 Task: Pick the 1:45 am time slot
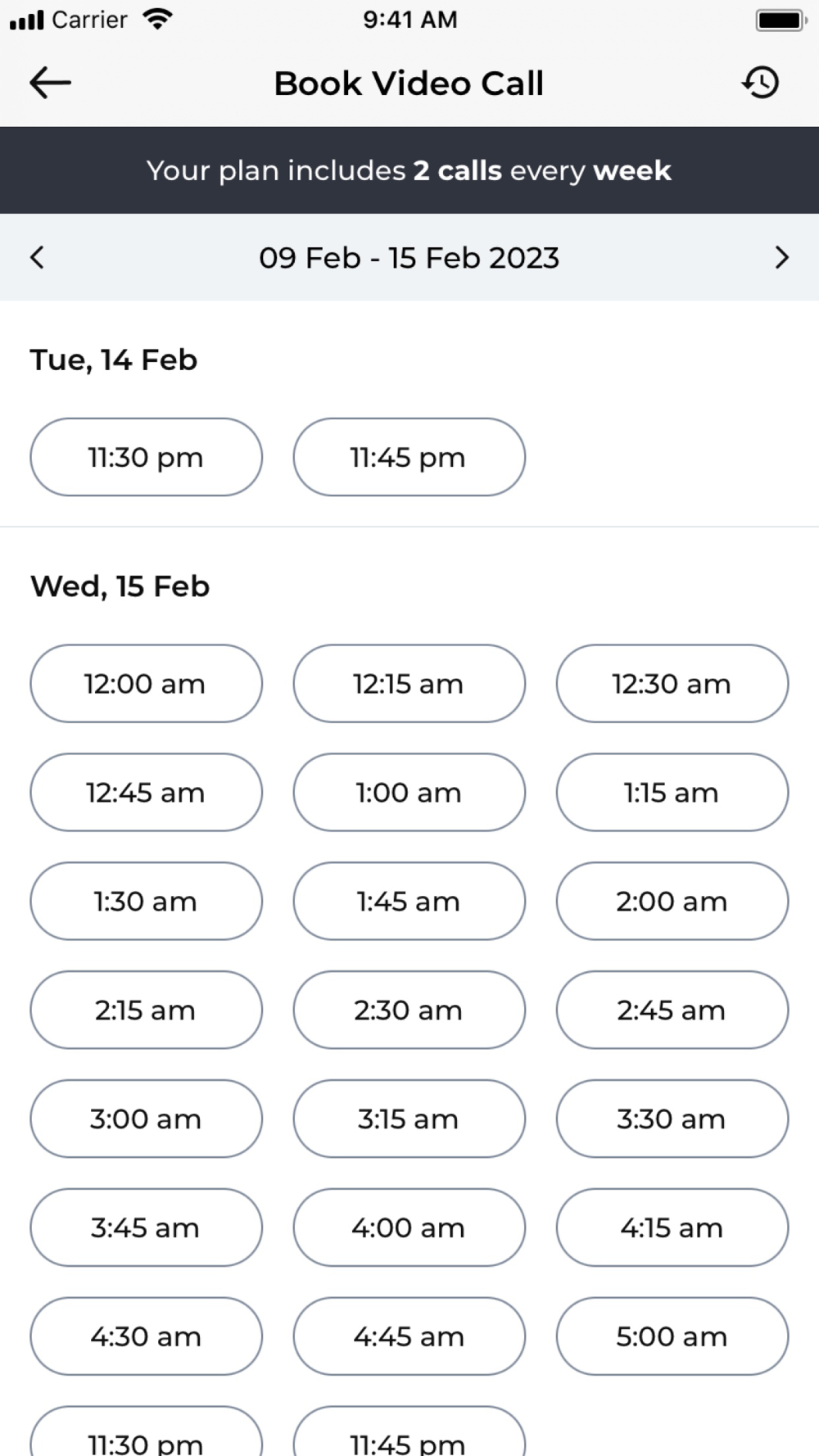click(409, 902)
